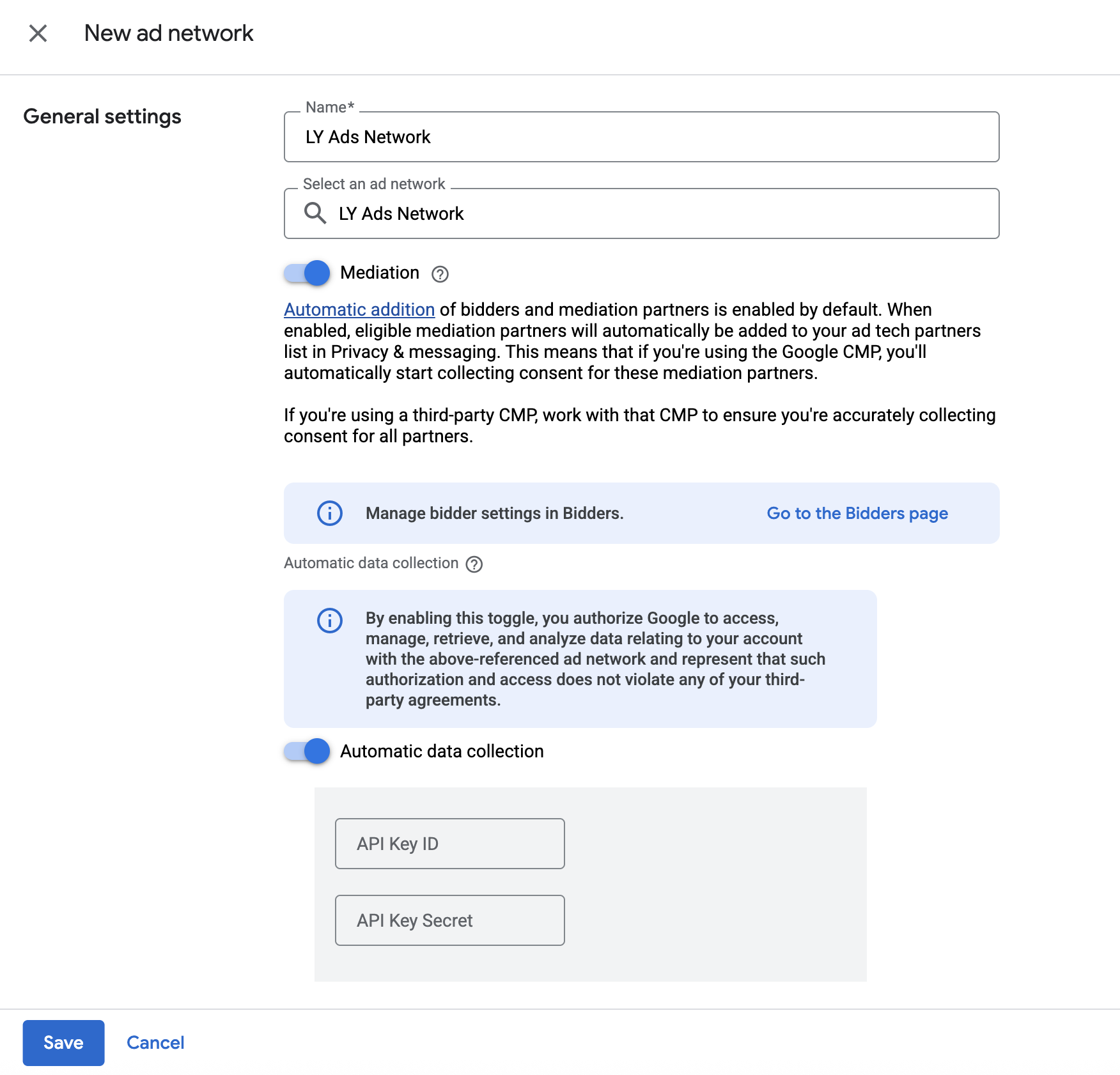Click the Mediation help question mark icon
1120x1075 pixels.
click(440, 274)
